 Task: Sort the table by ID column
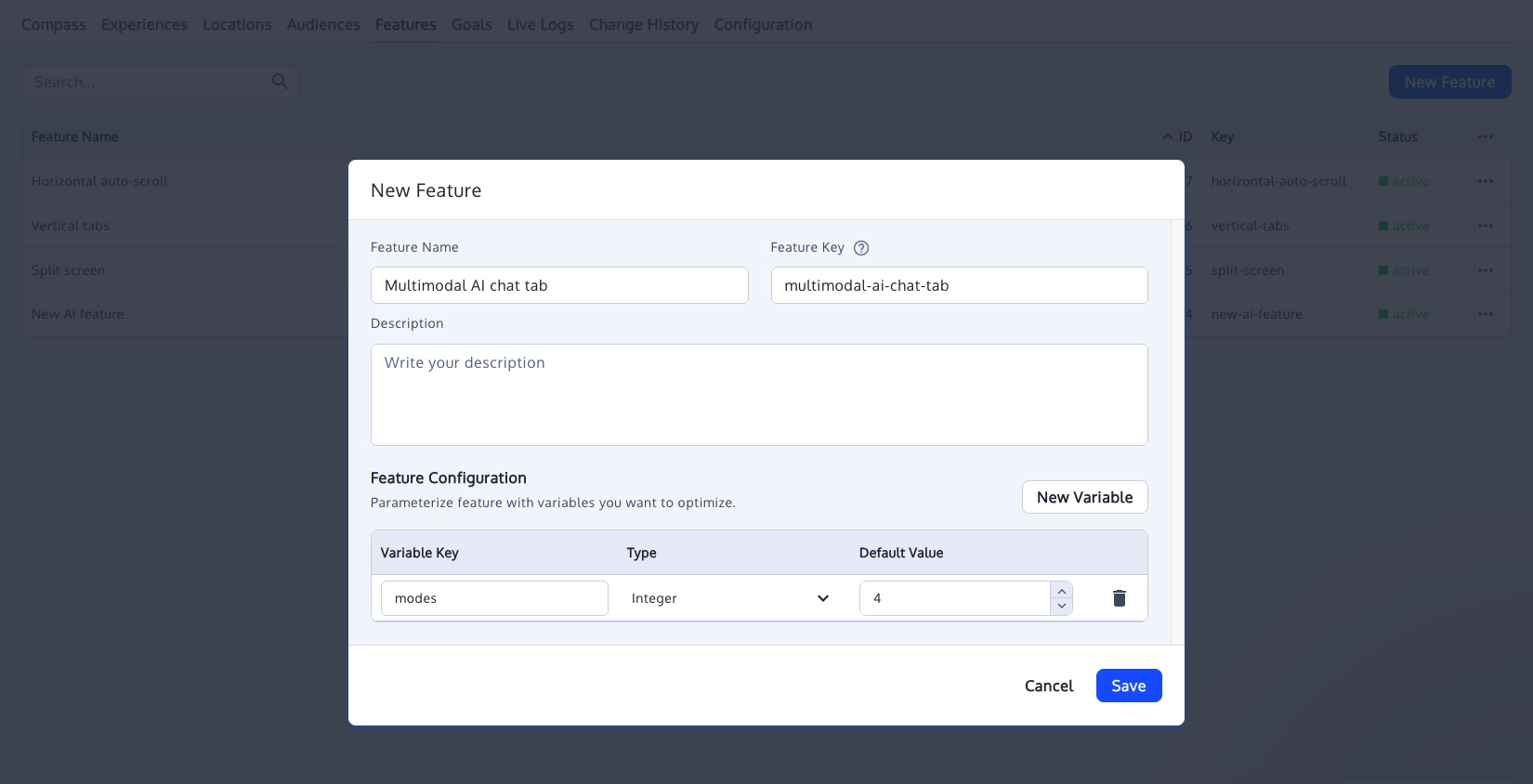click(x=1177, y=137)
